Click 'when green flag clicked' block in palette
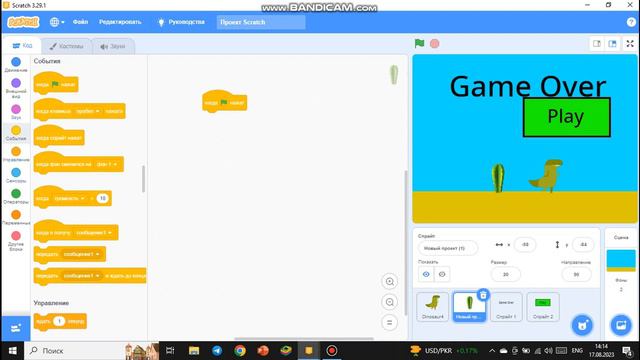This screenshot has width=640, height=360. pos(56,83)
